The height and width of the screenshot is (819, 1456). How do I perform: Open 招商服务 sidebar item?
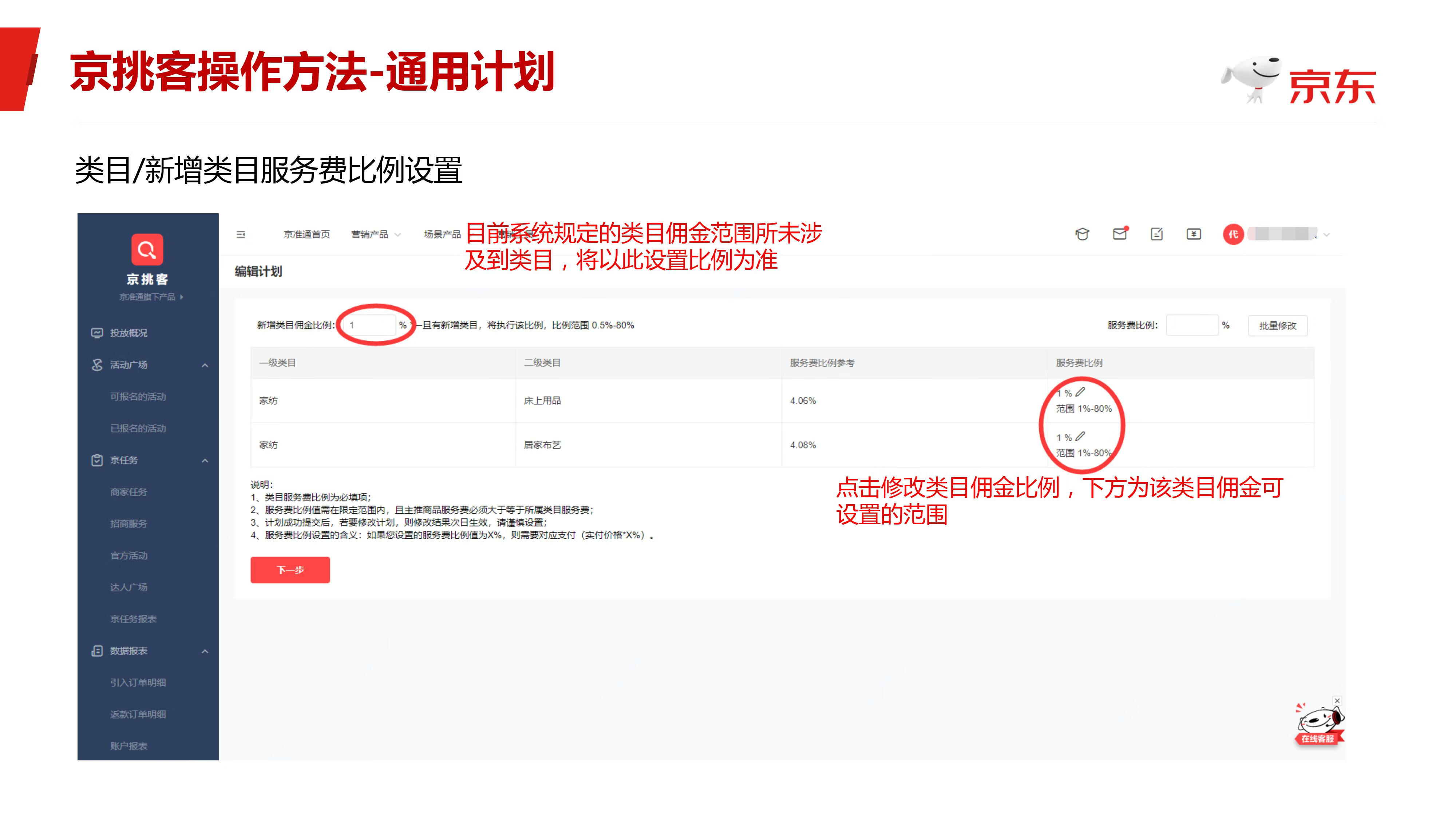tap(128, 523)
